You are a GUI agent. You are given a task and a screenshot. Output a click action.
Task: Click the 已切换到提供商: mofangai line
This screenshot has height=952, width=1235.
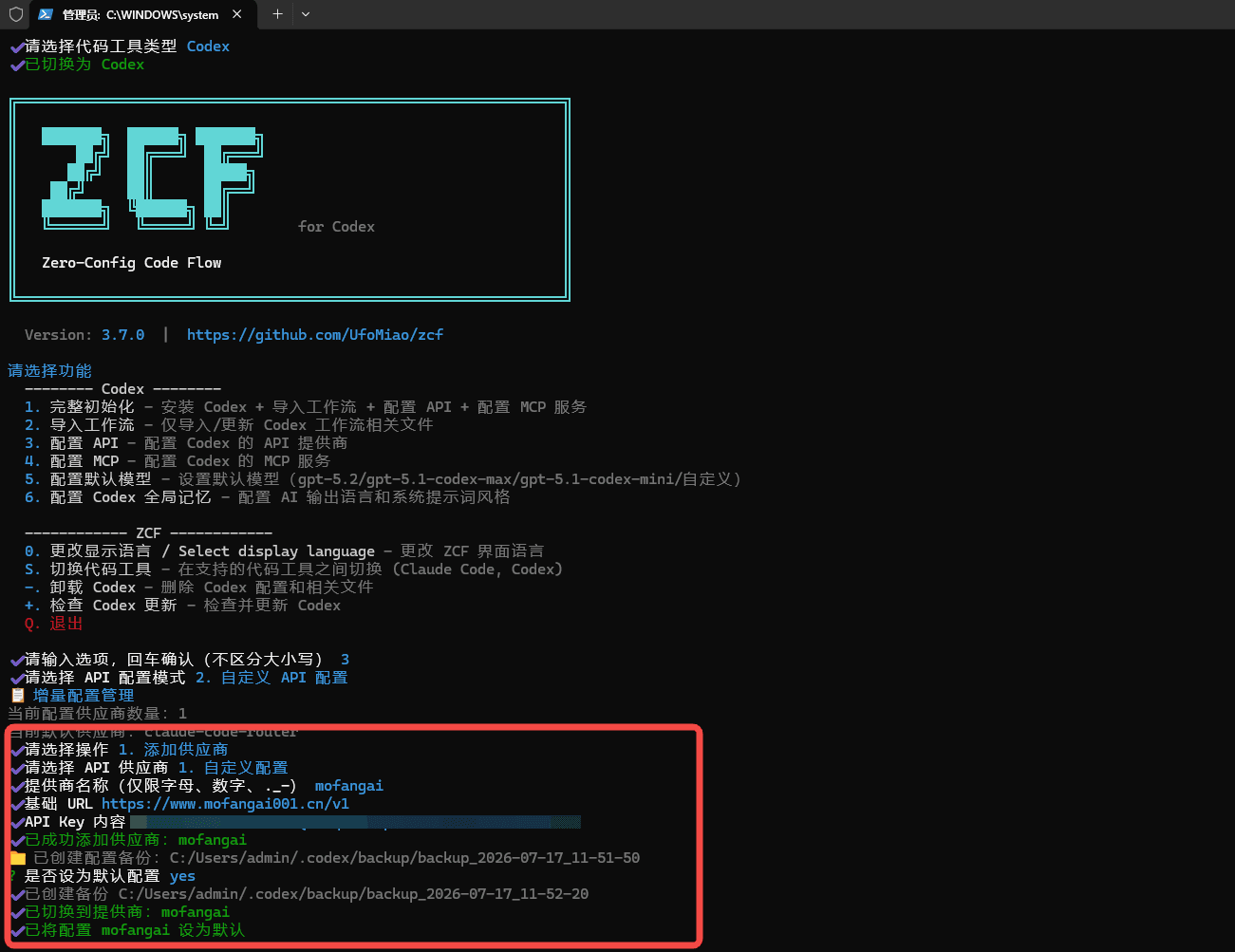pos(120,912)
